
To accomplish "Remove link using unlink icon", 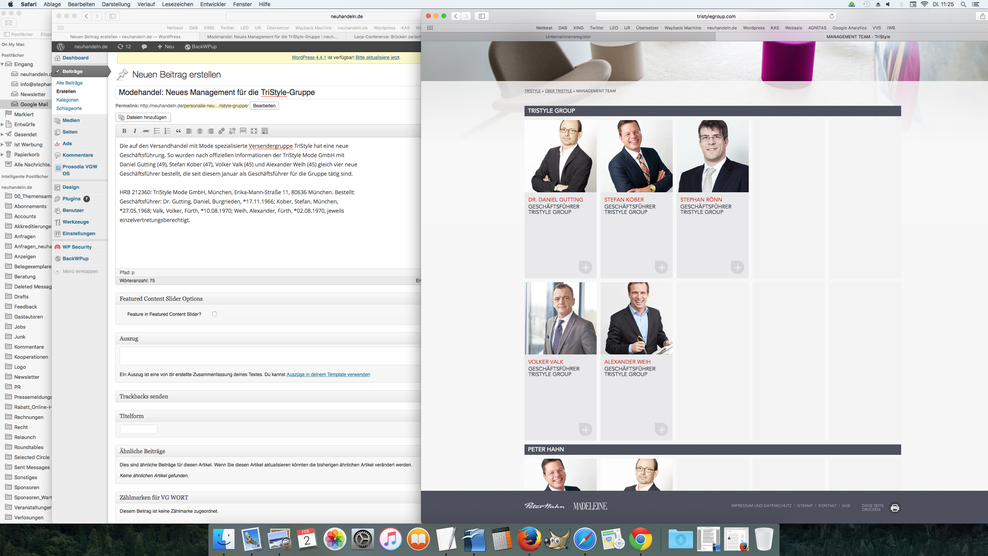I will (232, 131).
